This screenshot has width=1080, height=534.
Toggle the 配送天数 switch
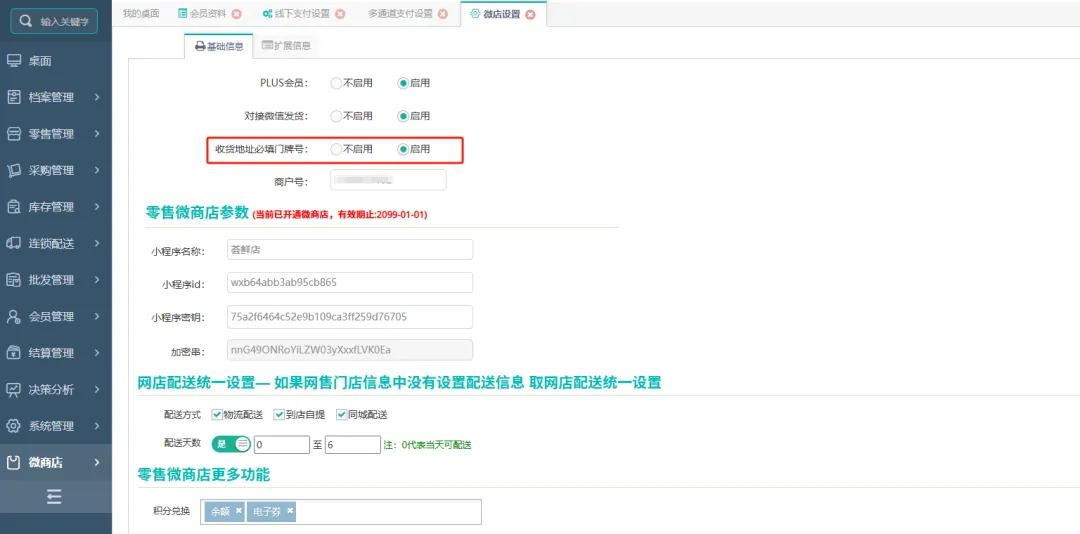(x=231, y=444)
